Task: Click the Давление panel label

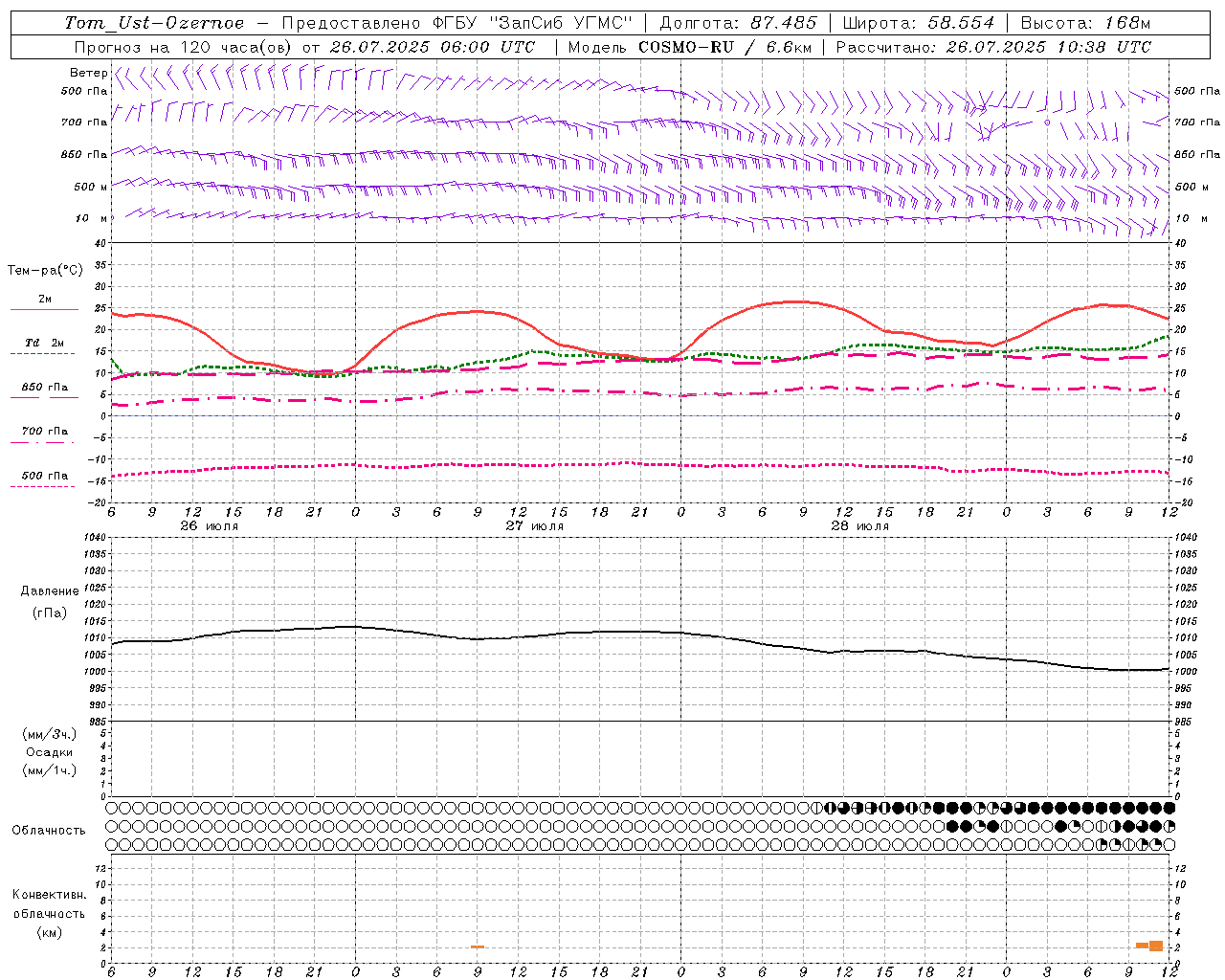Action: click(50, 591)
